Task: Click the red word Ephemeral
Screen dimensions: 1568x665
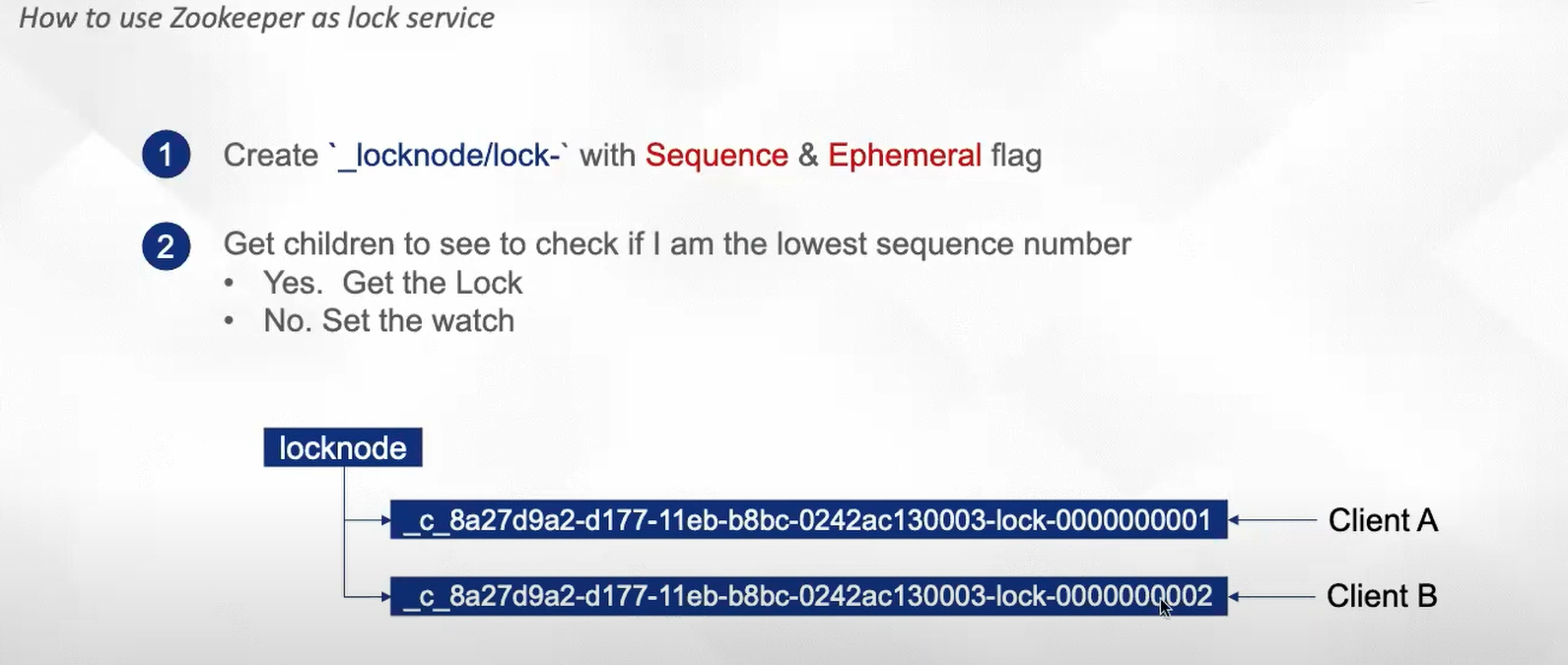Action: (905, 156)
